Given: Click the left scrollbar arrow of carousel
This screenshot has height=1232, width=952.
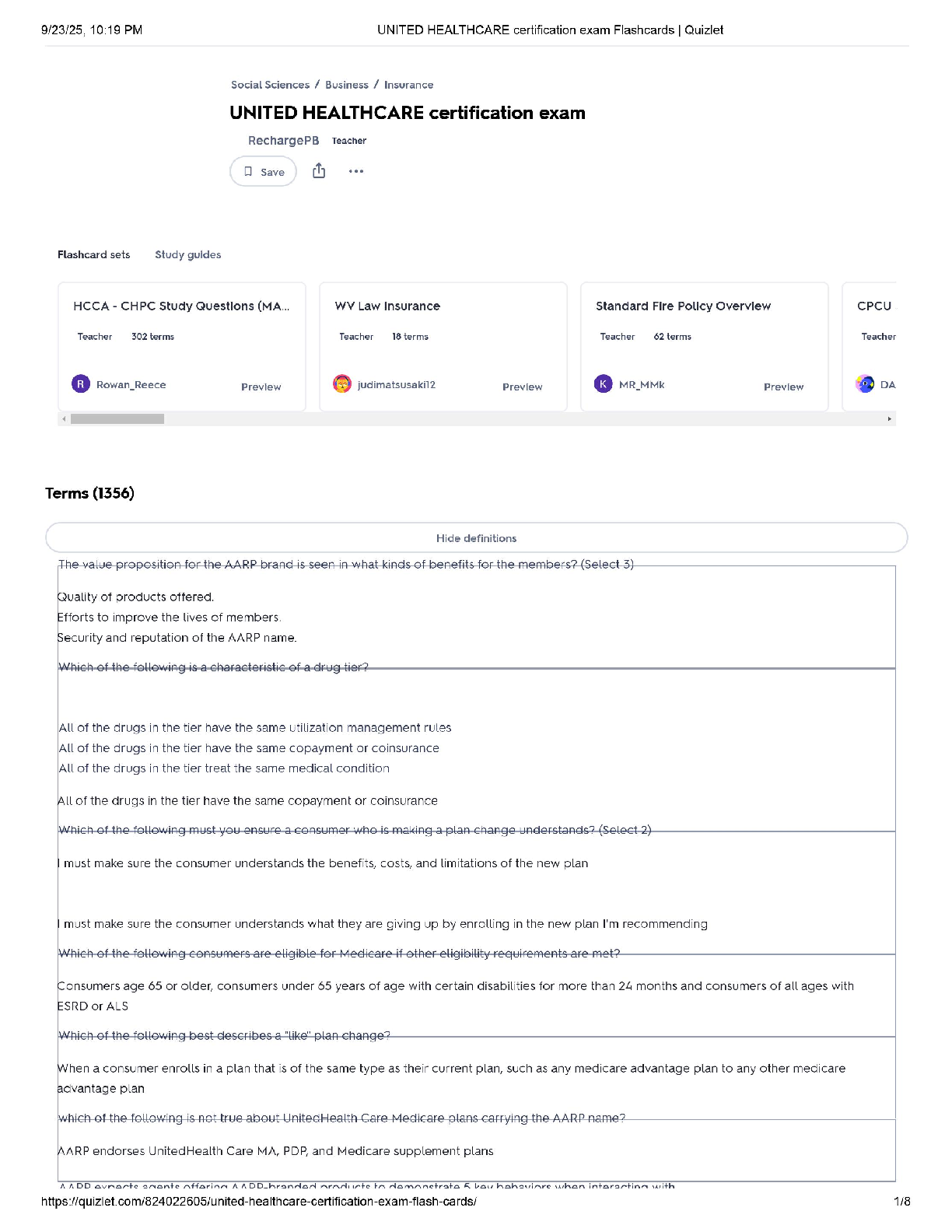Looking at the screenshot, I should (64, 419).
